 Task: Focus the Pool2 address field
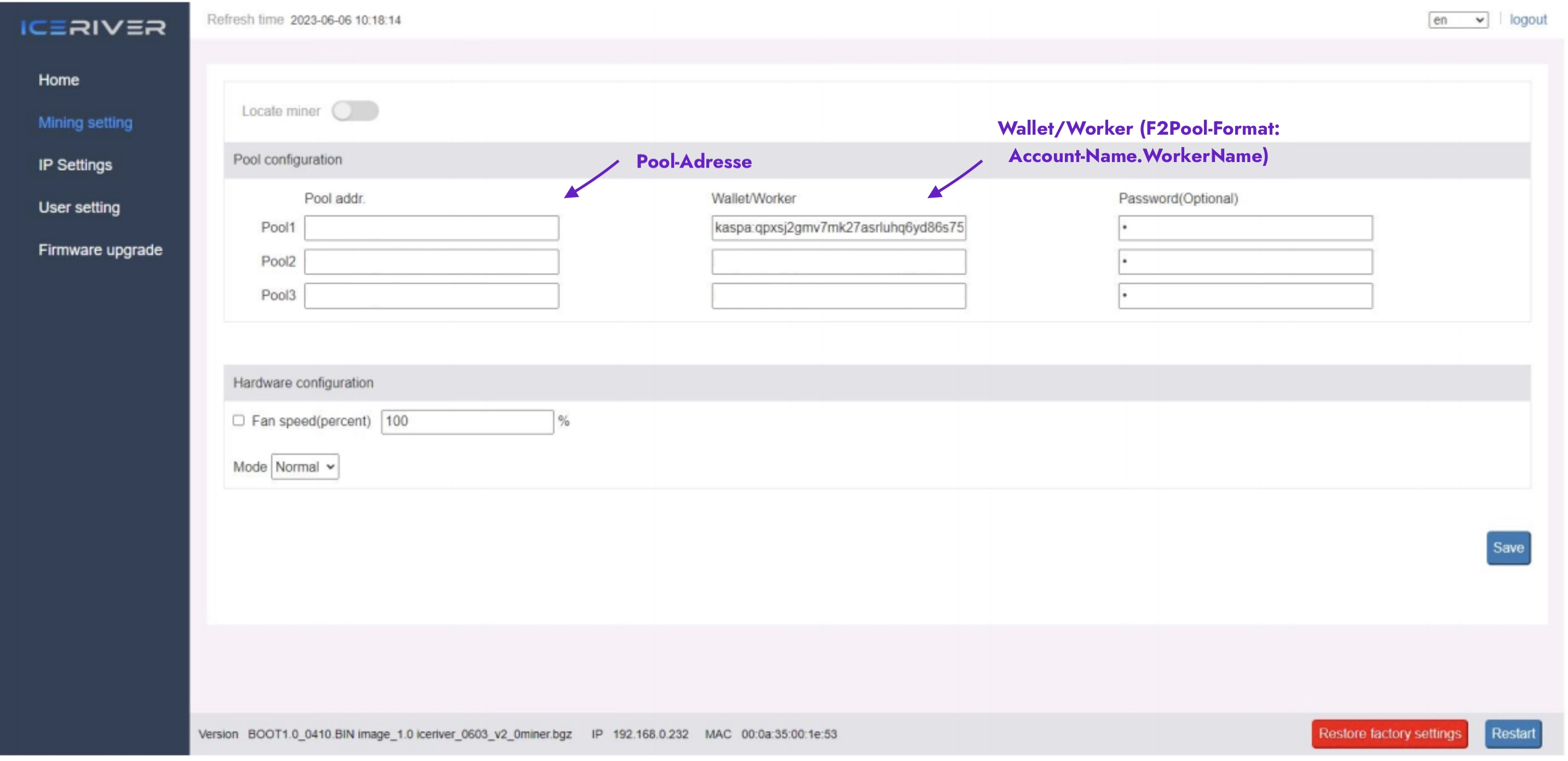[x=431, y=262]
